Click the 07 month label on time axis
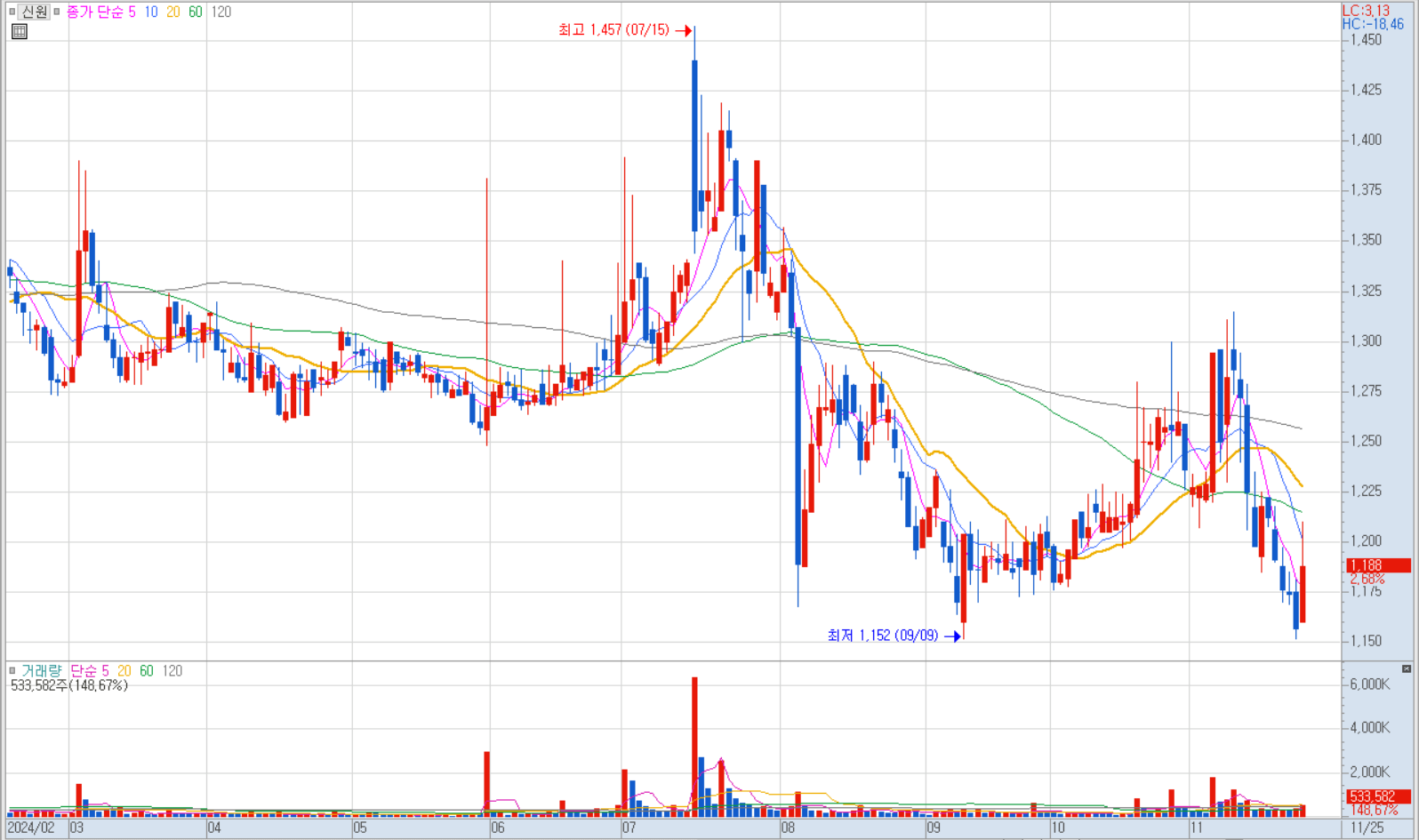This screenshot has height=840, width=1419. tap(629, 828)
